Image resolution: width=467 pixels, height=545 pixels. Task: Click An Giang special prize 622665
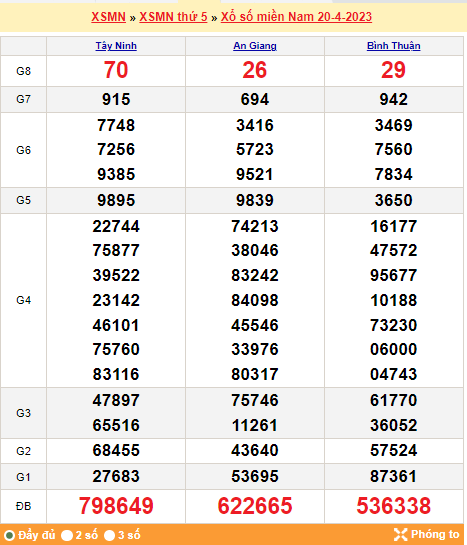255,506
